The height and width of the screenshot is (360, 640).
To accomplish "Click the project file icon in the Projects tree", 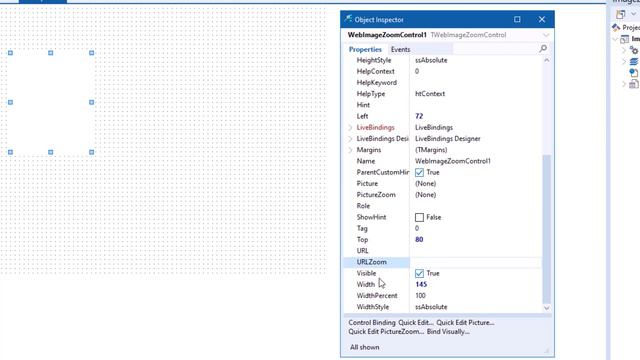I will pyautogui.click(x=624, y=39).
